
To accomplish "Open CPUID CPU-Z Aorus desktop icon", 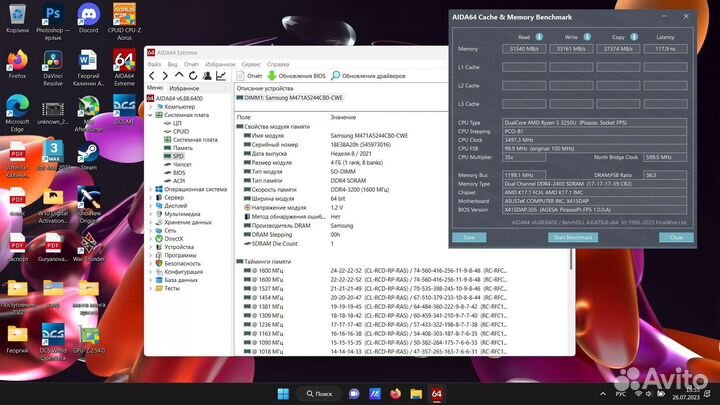I will (x=124, y=21).
